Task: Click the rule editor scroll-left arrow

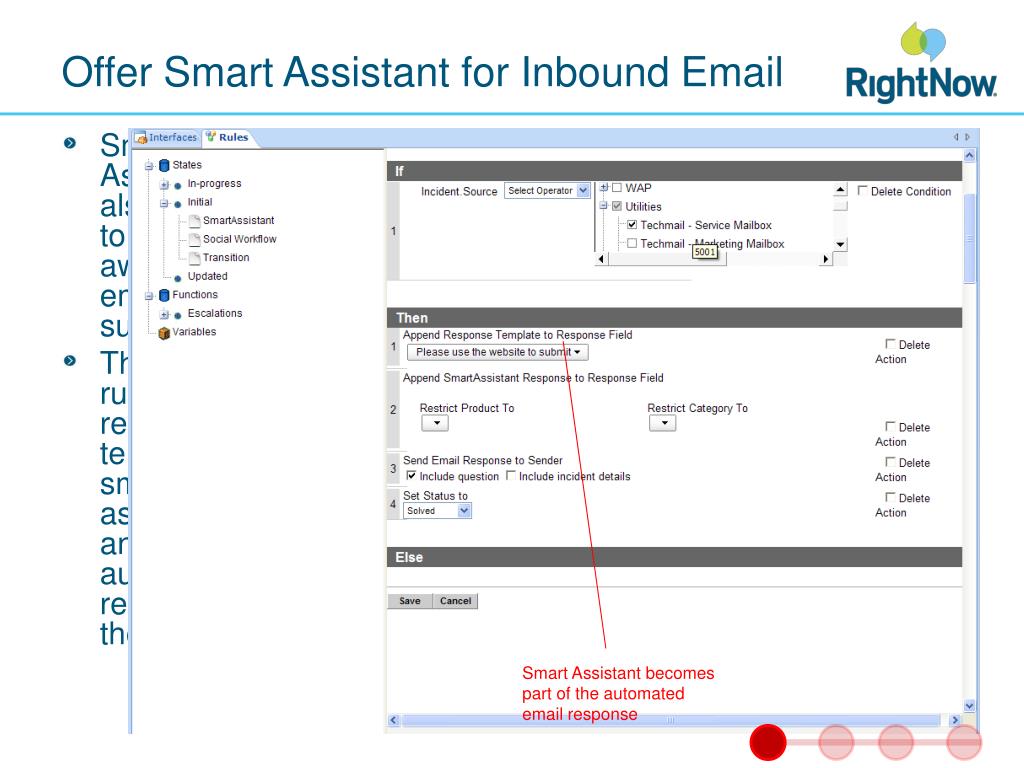Action: coord(393,720)
